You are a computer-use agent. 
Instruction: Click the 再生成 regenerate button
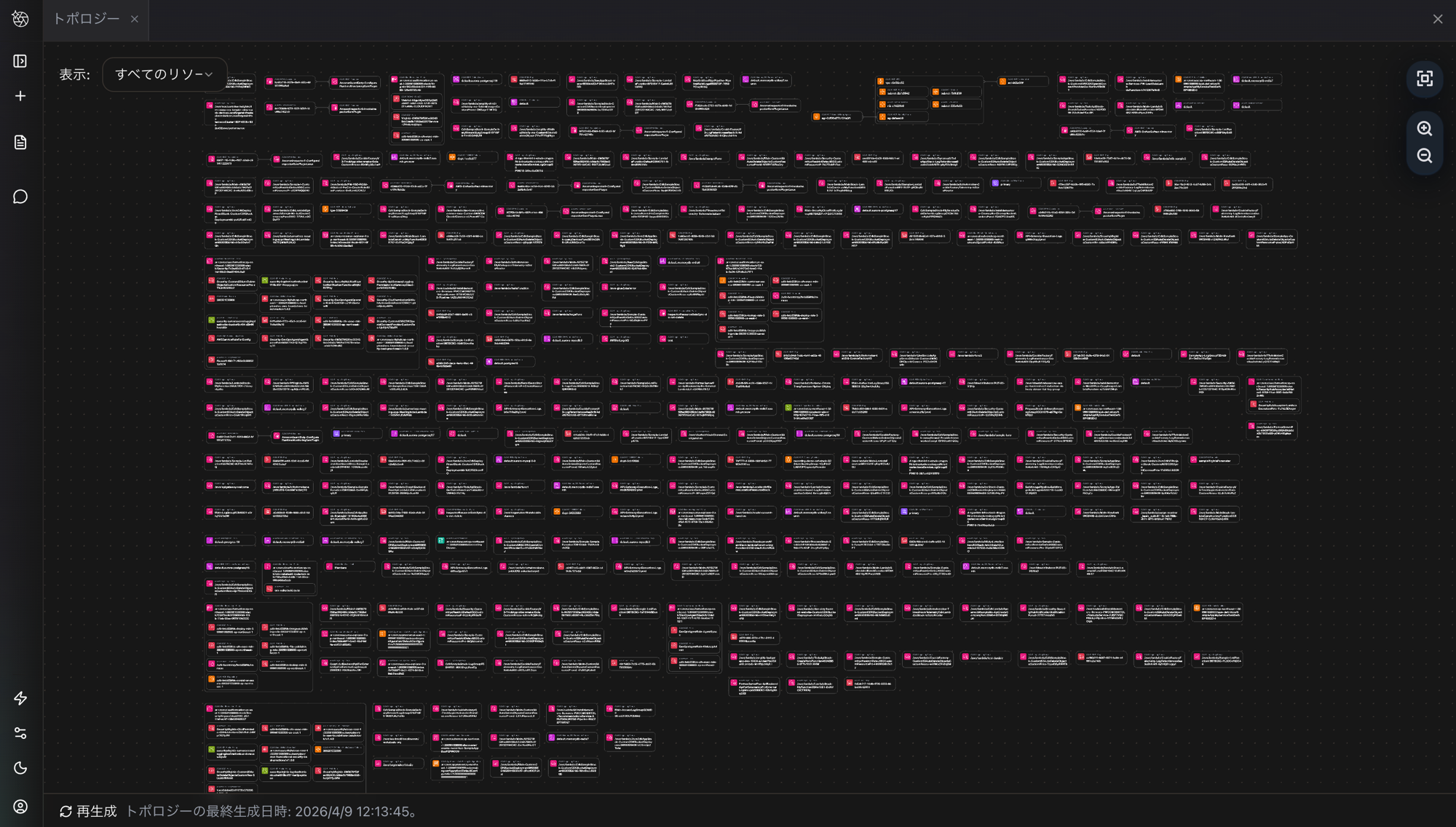(96, 811)
